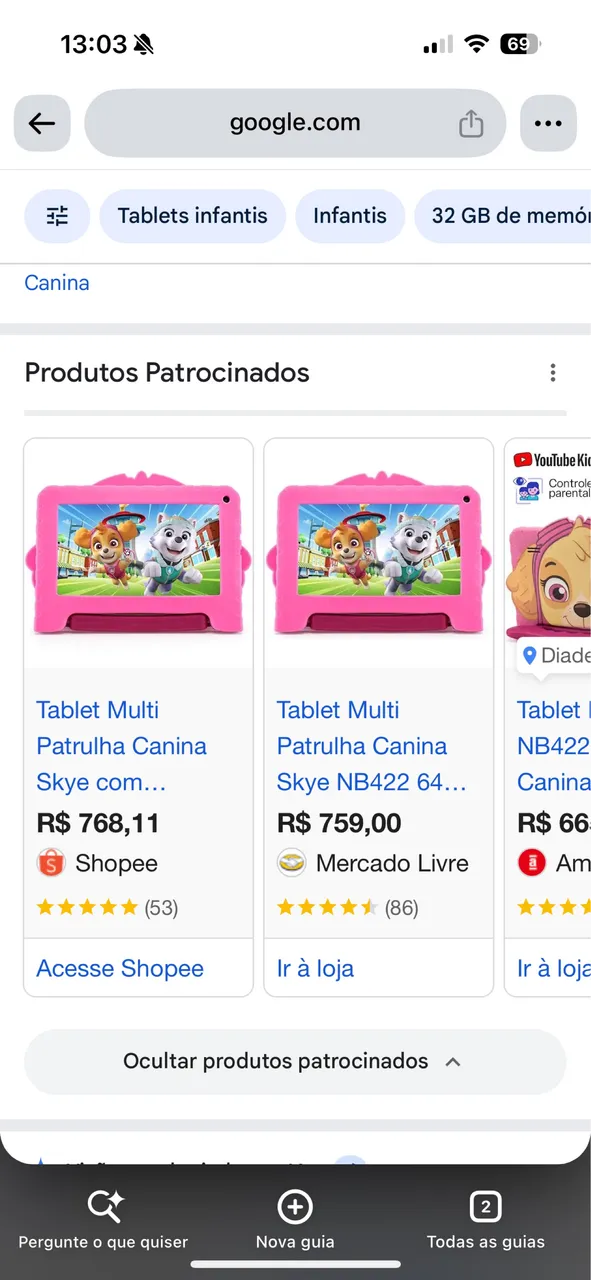591x1280 pixels.
Task: Select the Infantis filter chip
Action: (x=350, y=216)
